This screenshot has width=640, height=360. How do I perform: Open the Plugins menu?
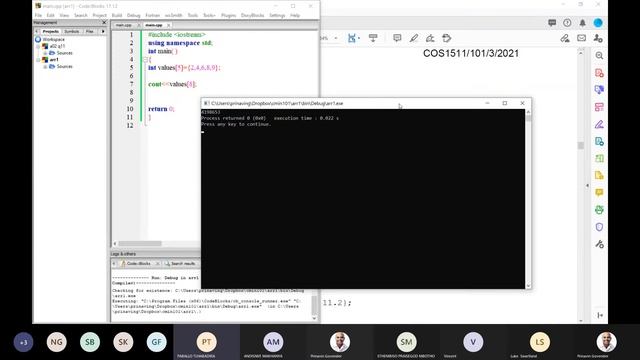pyautogui.click(x=229, y=15)
